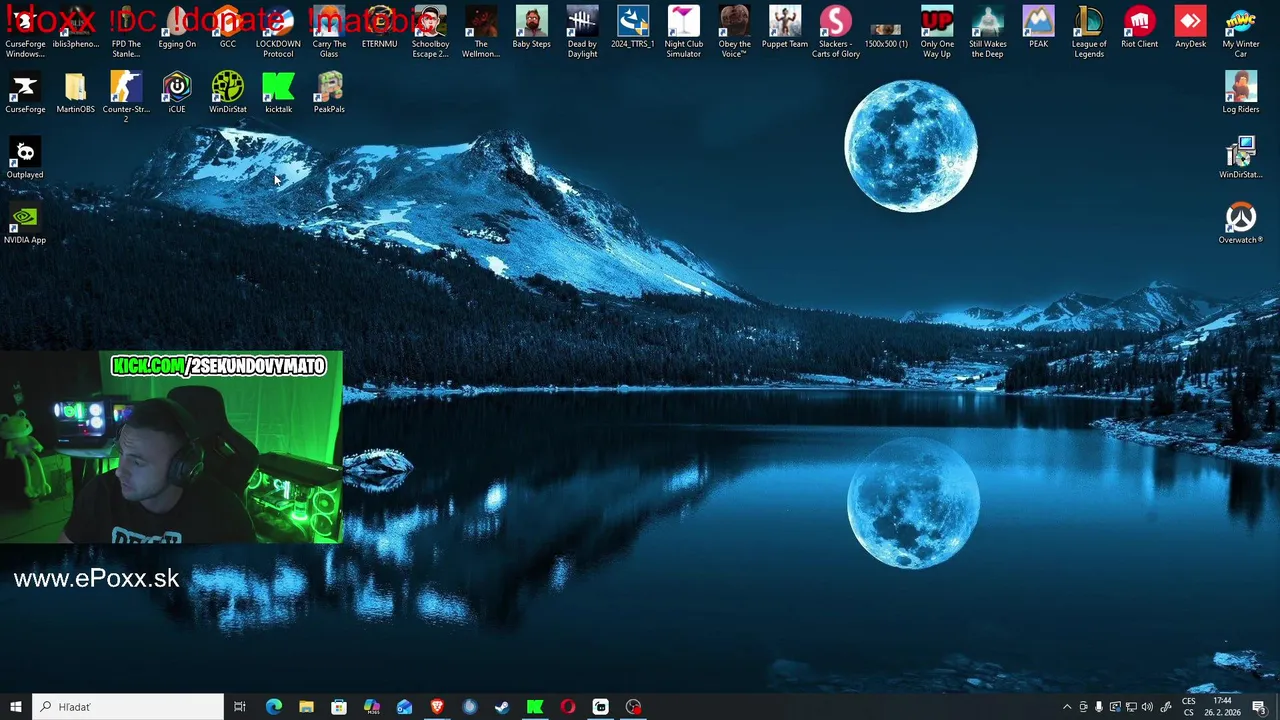1280x720 pixels.
Task: Select the Log Riders desktop icon
Action: click(1241, 92)
